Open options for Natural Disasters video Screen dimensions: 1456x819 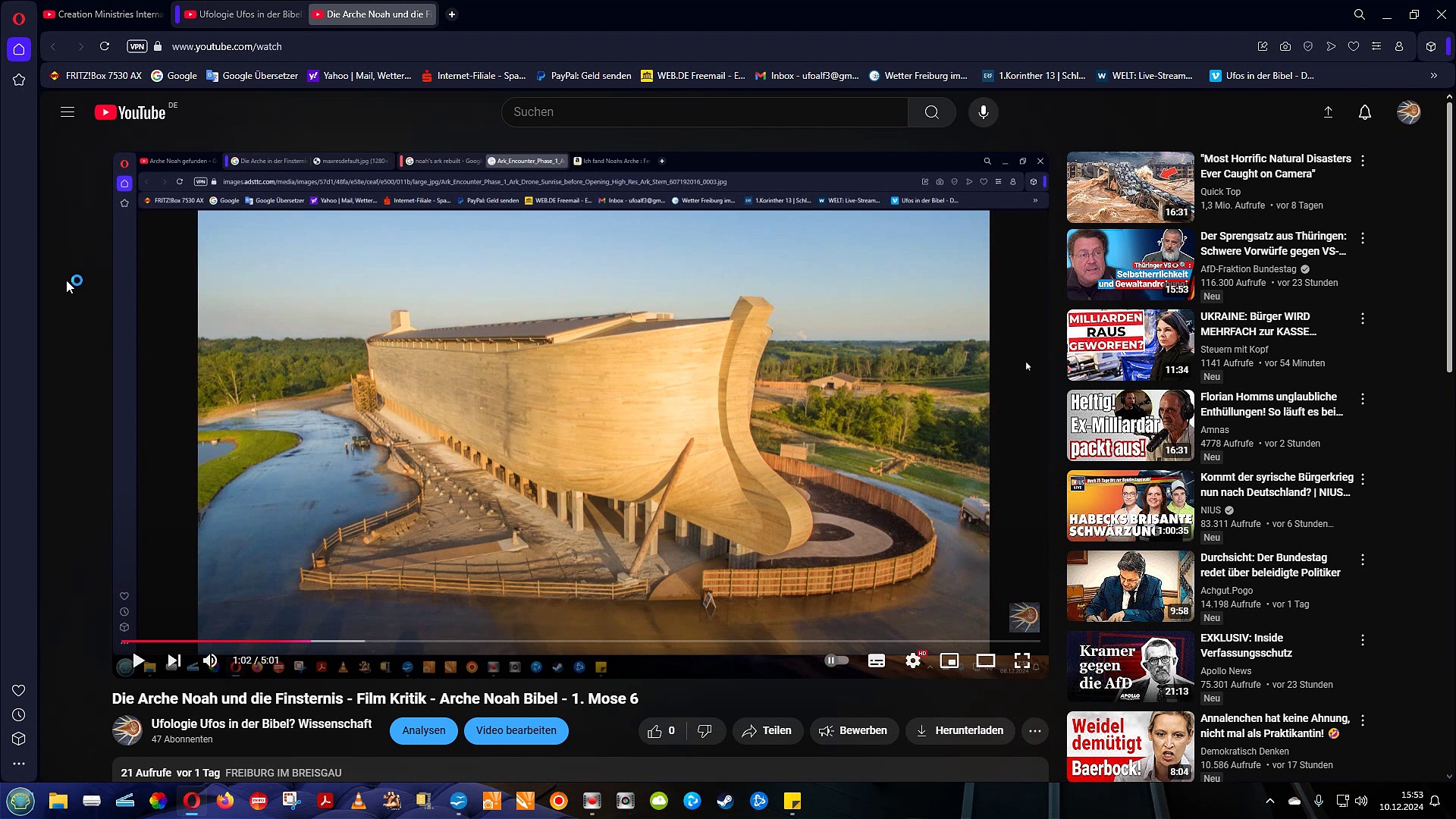[1363, 161]
